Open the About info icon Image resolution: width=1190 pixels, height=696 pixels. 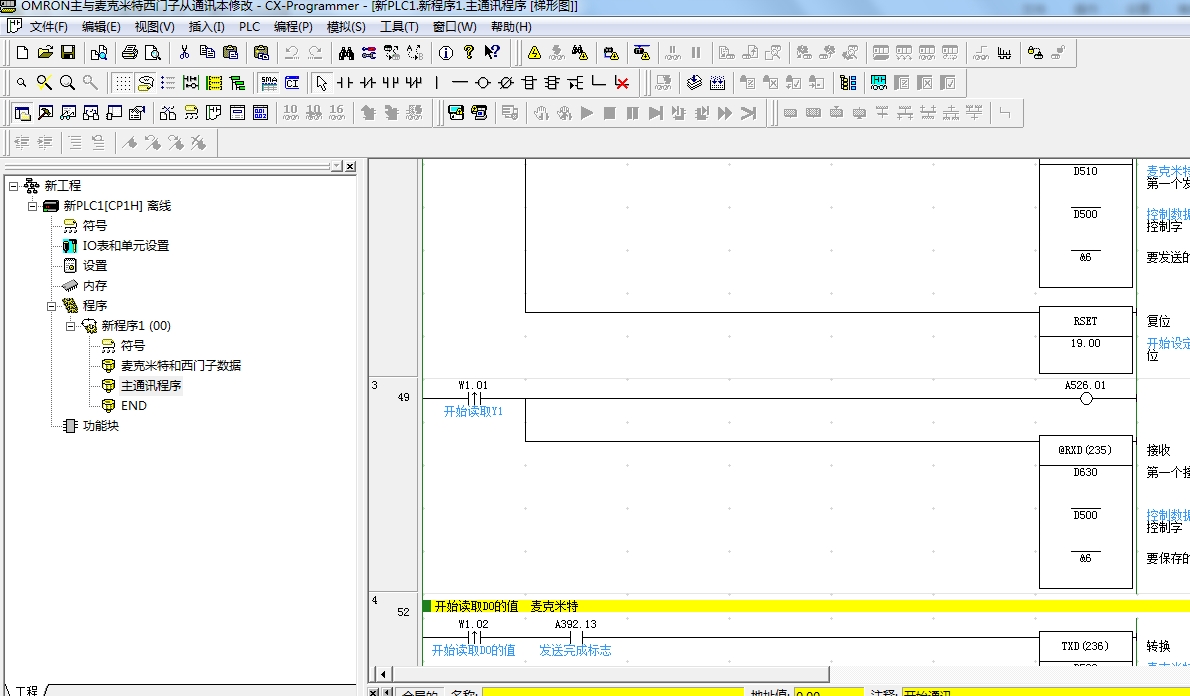click(446, 52)
